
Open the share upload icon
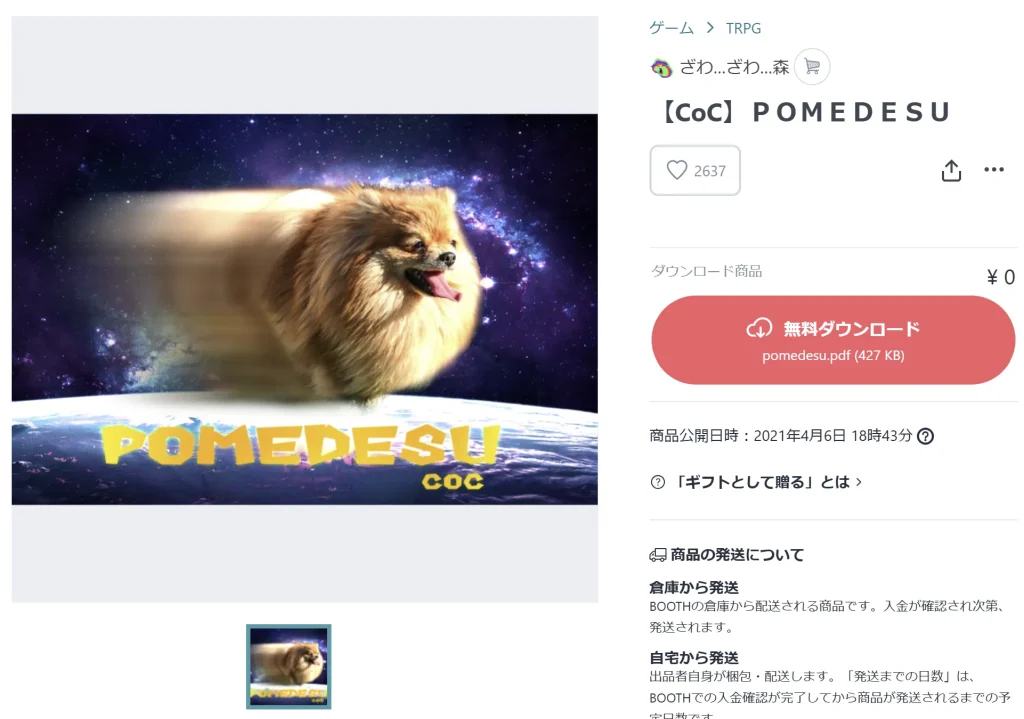[x=951, y=170]
